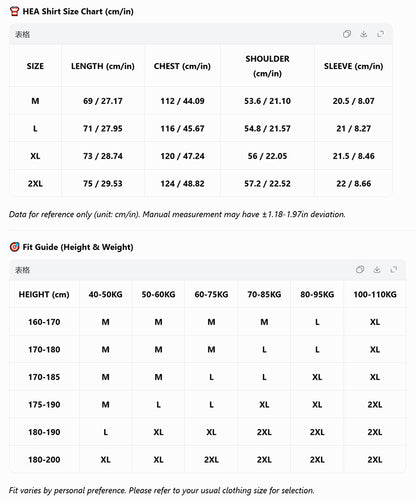
Task: Select the SIZE column header
Action: (35, 66)
